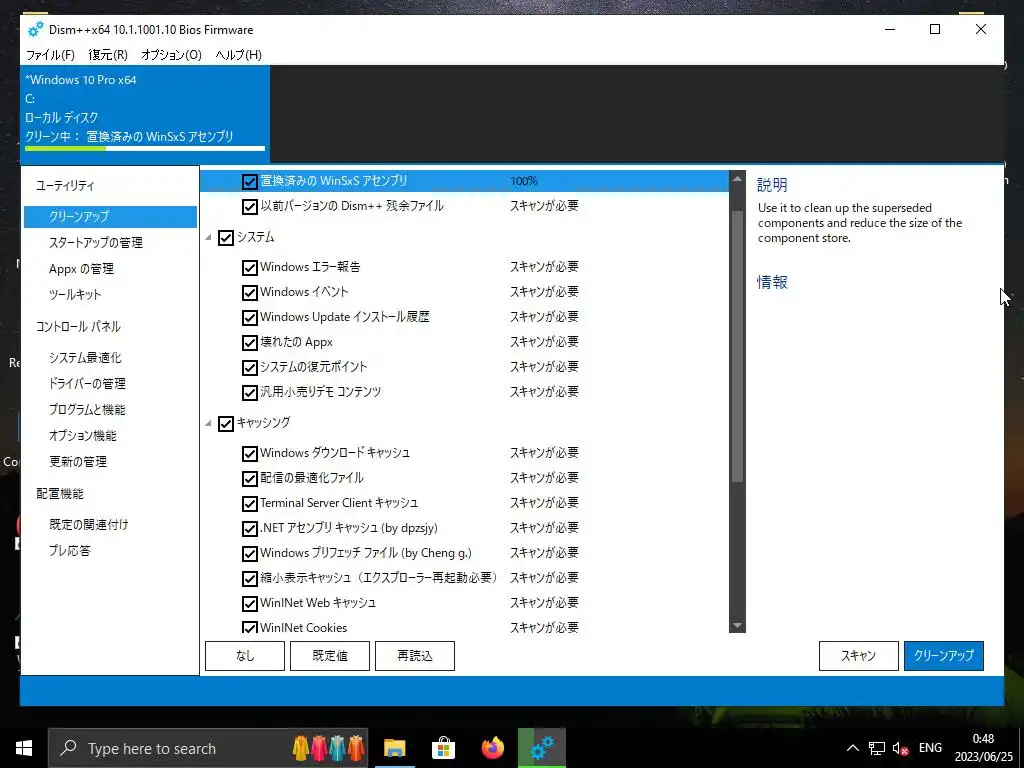The width and height of the screenshot is (1024, 768).
Task: Toggle 汎用小売りデモ コンテンツ checkbox
Action: pos(249,392)
